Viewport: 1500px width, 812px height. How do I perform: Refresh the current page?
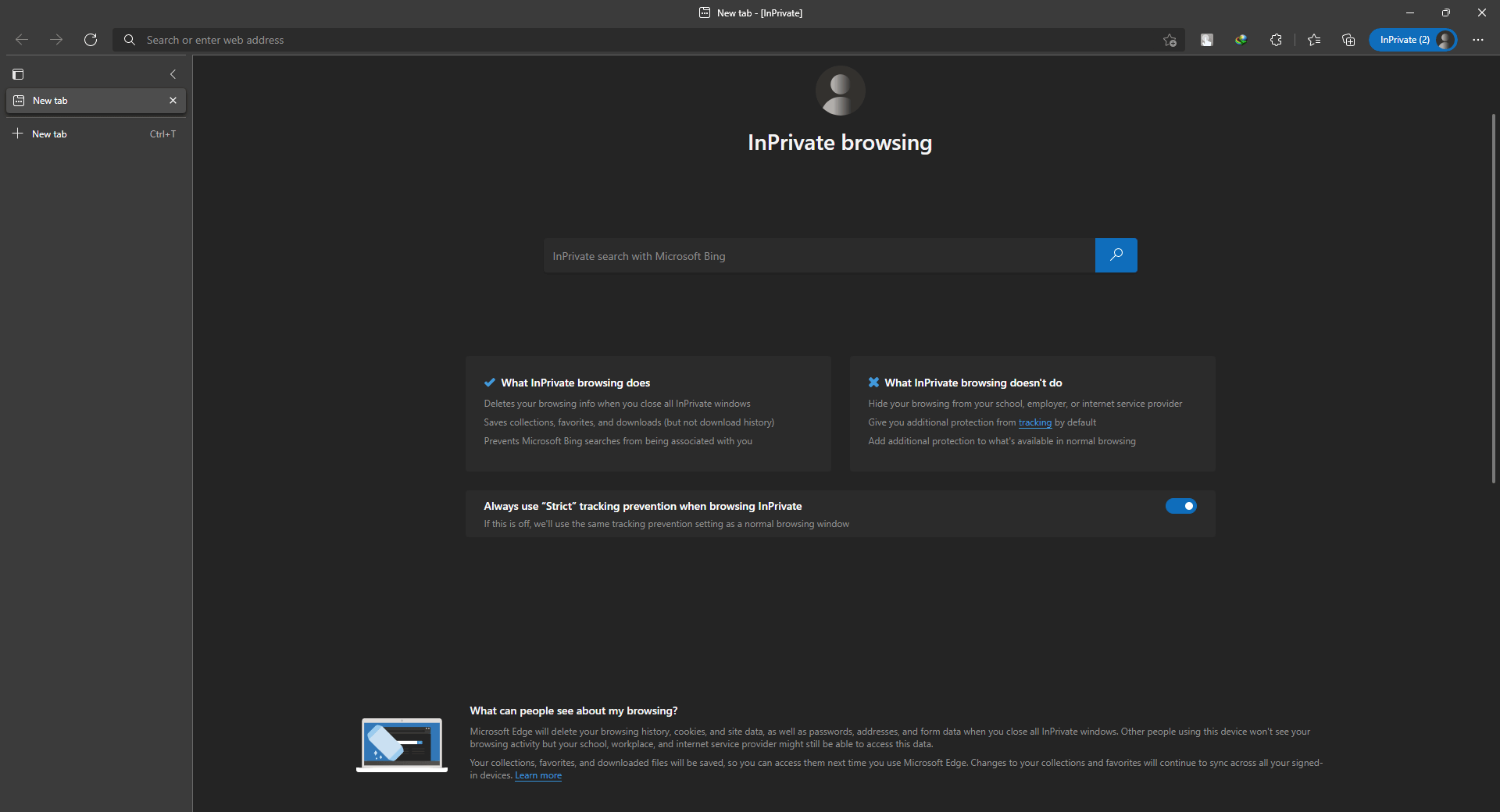91,40
